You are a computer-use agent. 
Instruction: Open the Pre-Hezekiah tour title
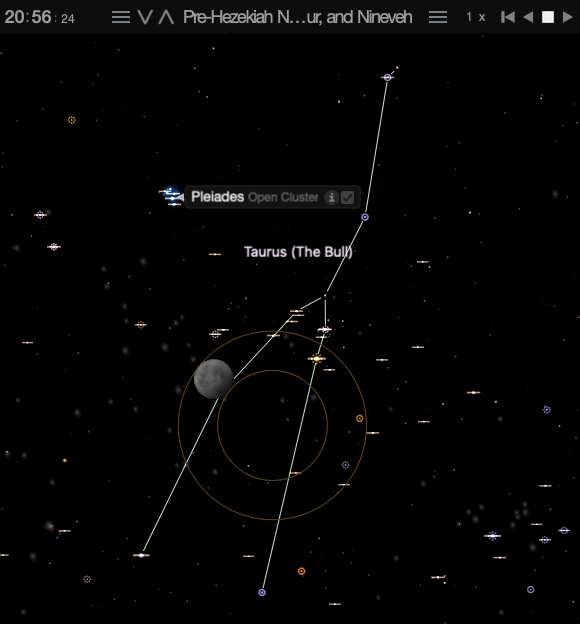point(297,17)
